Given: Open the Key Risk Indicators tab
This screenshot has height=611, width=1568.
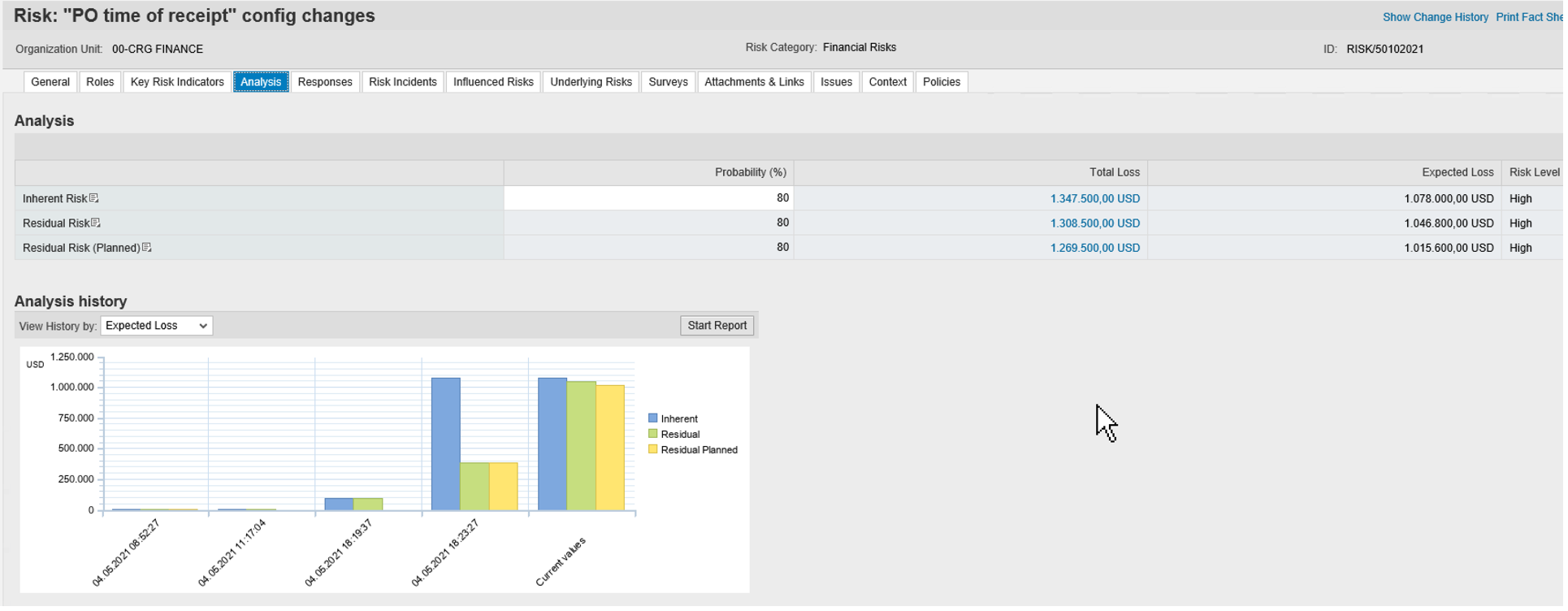Looking at the screenshot, I should click(177, 82).
